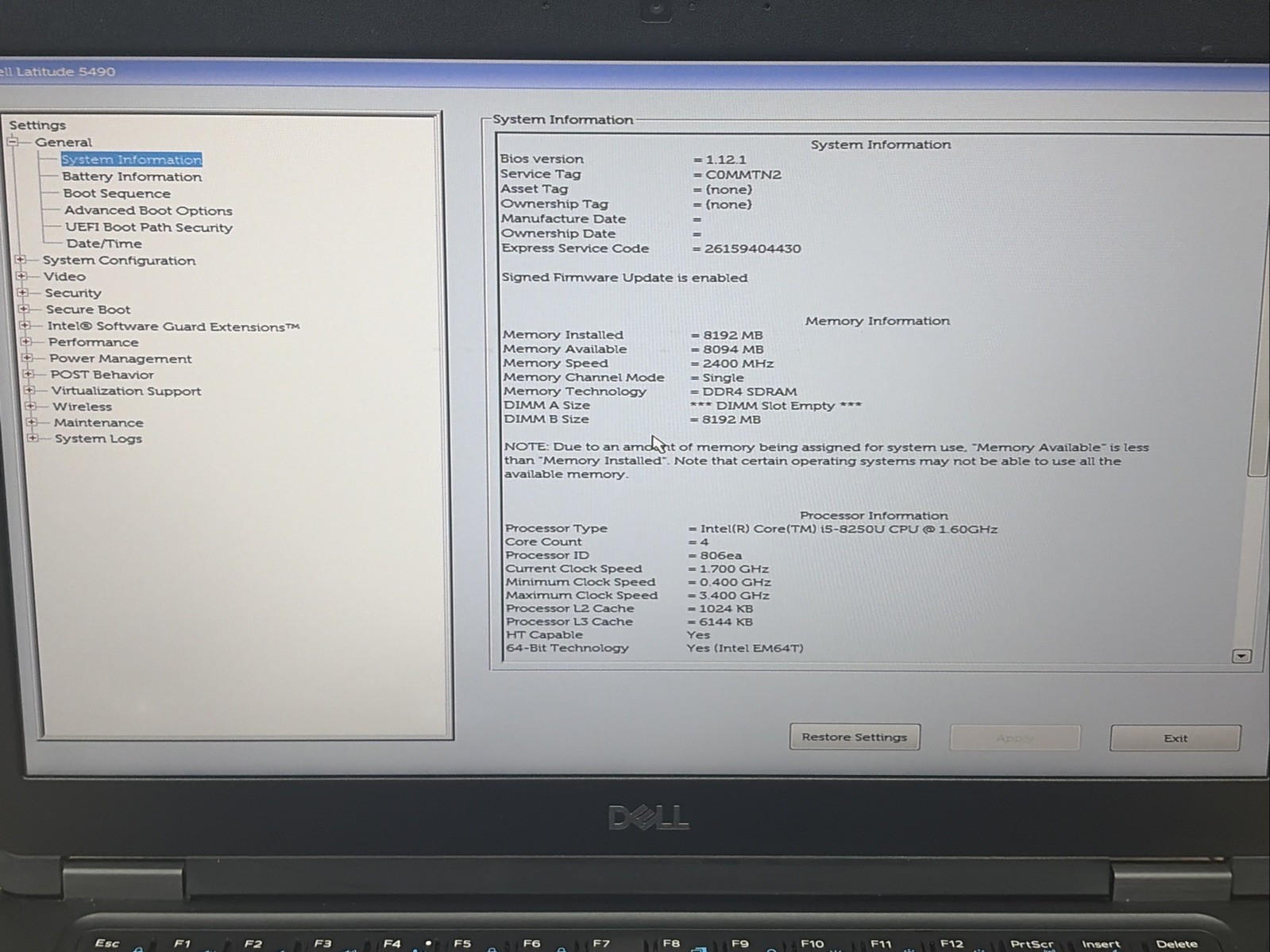Select the Virtualization Support label

(126, 391)
